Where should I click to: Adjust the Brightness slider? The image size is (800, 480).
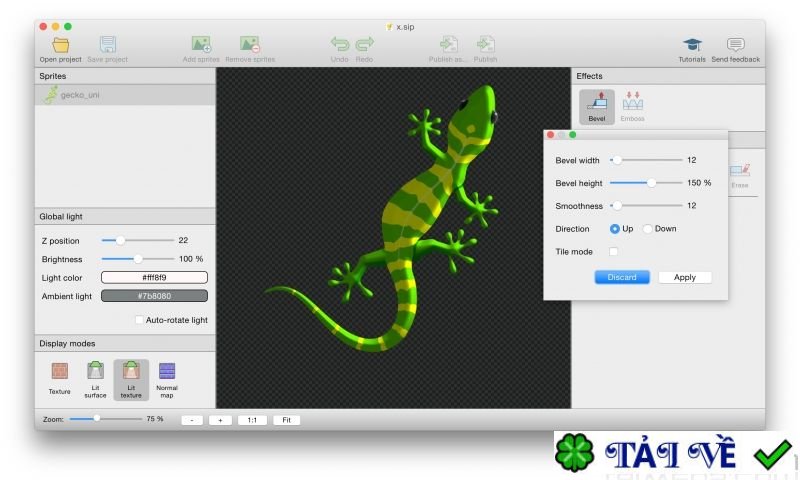click(138, 259)
